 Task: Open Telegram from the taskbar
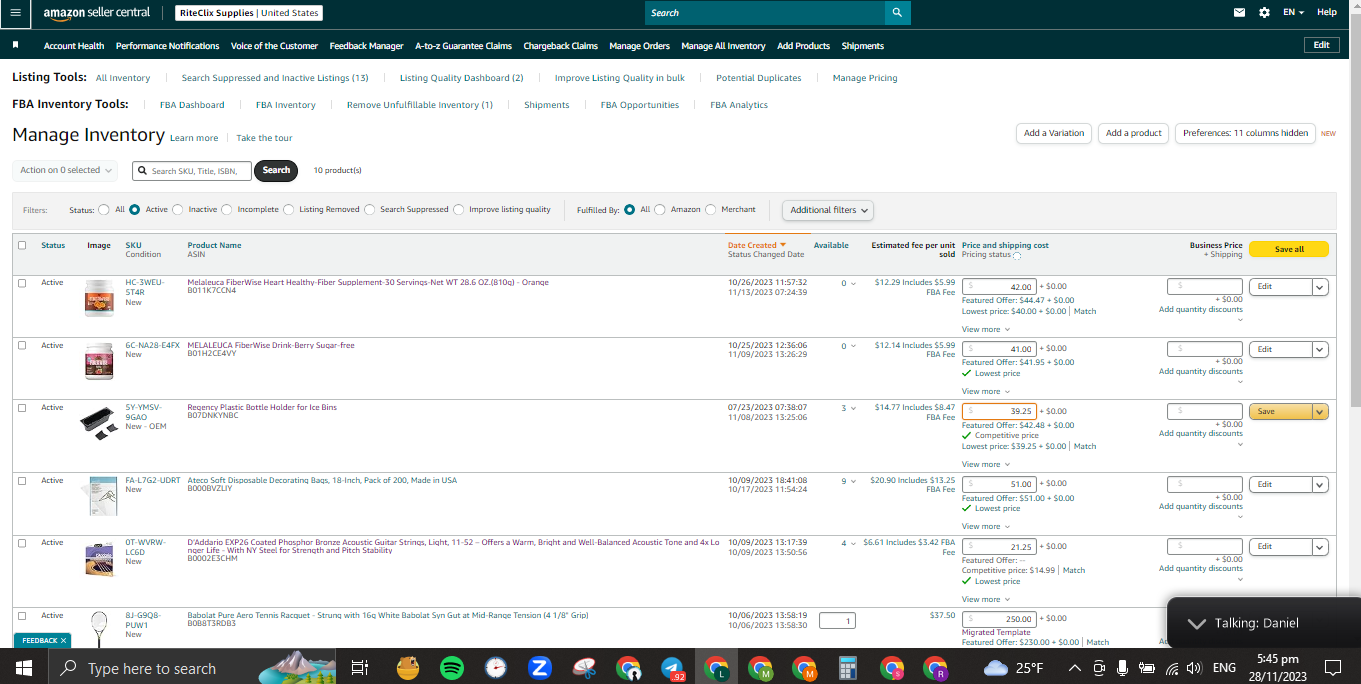tap(673, 667)
